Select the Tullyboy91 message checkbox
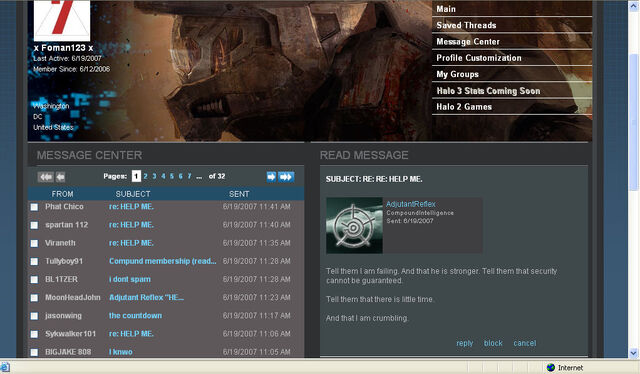Viewport: 640px width, 374px height. (34, 261)
